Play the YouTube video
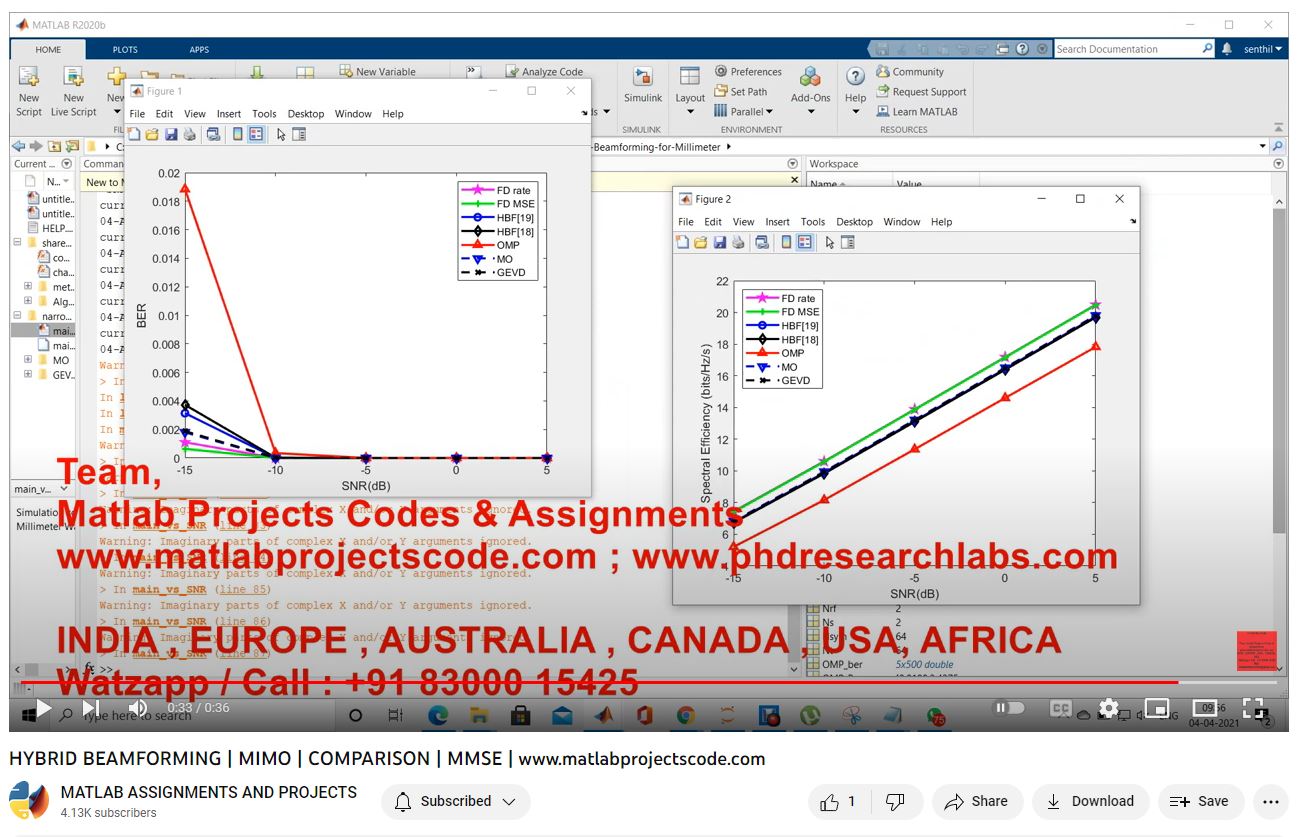 (43, 708)
